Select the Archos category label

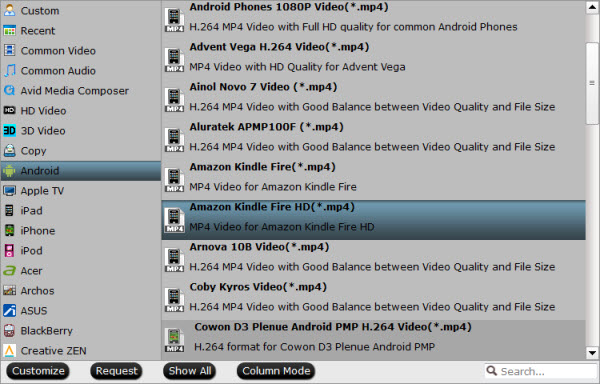pos(38,291)
